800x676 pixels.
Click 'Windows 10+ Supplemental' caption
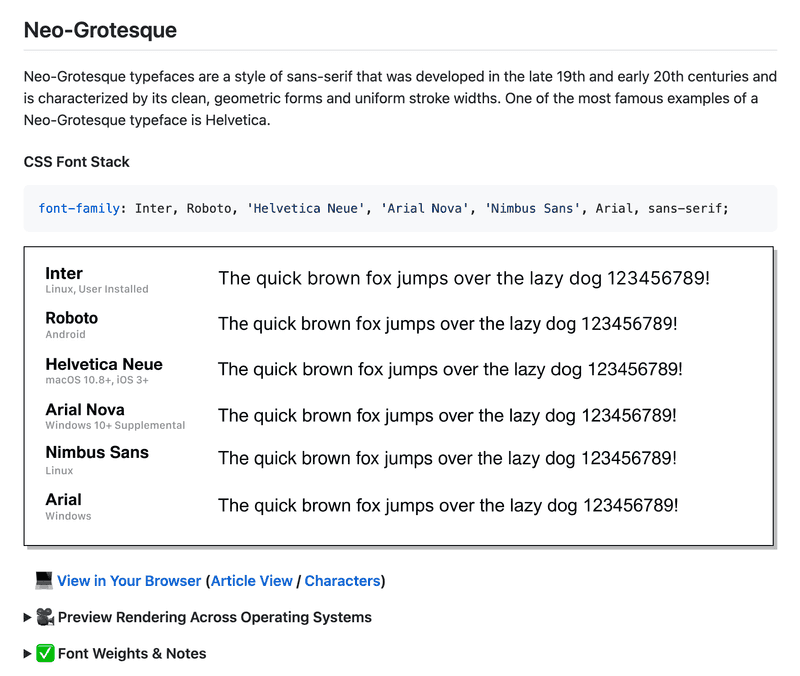(x=115, y=425)
